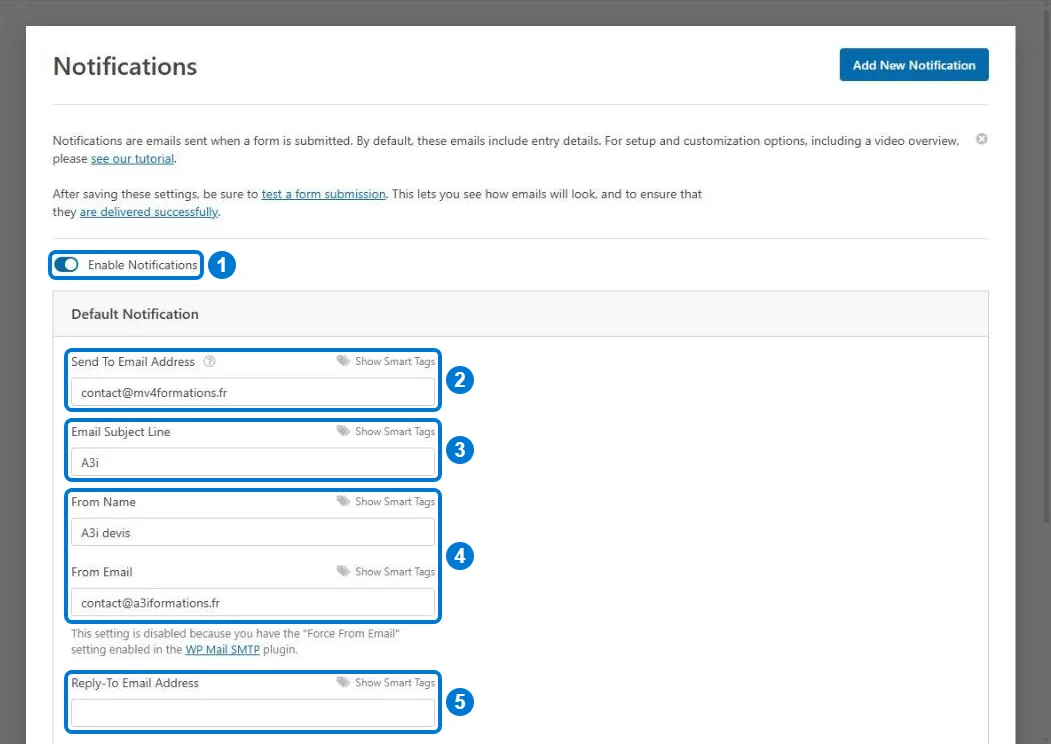This screenshot has height=744, width=1051.
Task: Click the tag icon for Send To Email Address
Action: (x=343, y=361)
